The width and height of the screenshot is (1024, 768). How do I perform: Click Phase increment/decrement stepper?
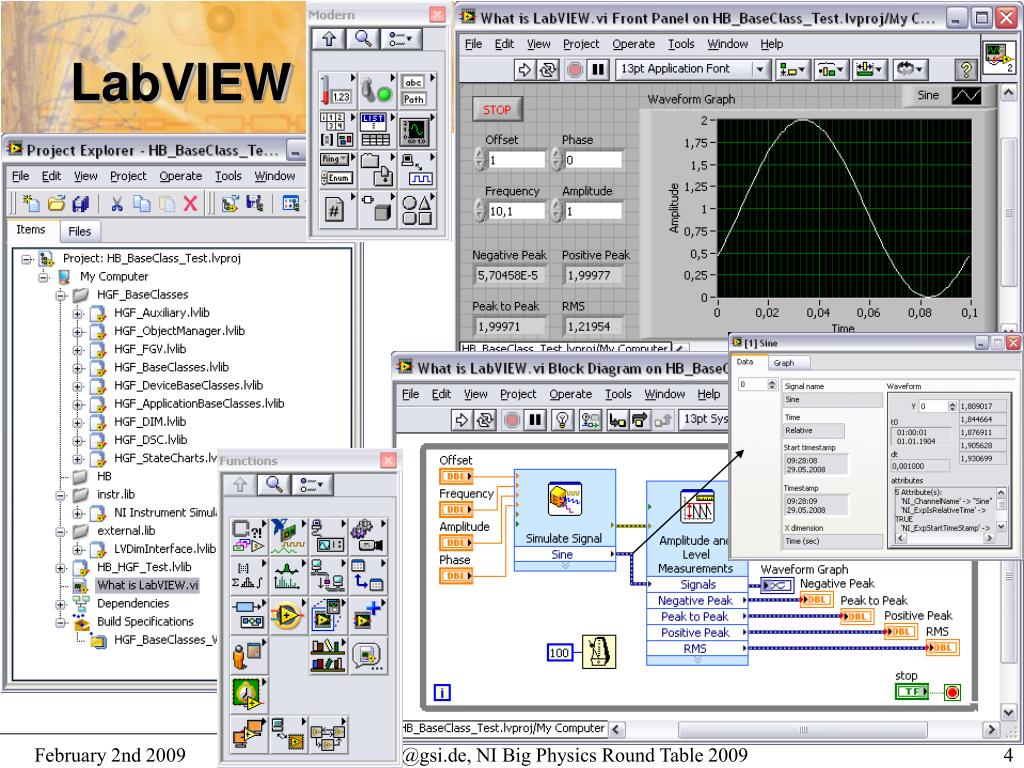pyautogui.click(x=557, y=159)
